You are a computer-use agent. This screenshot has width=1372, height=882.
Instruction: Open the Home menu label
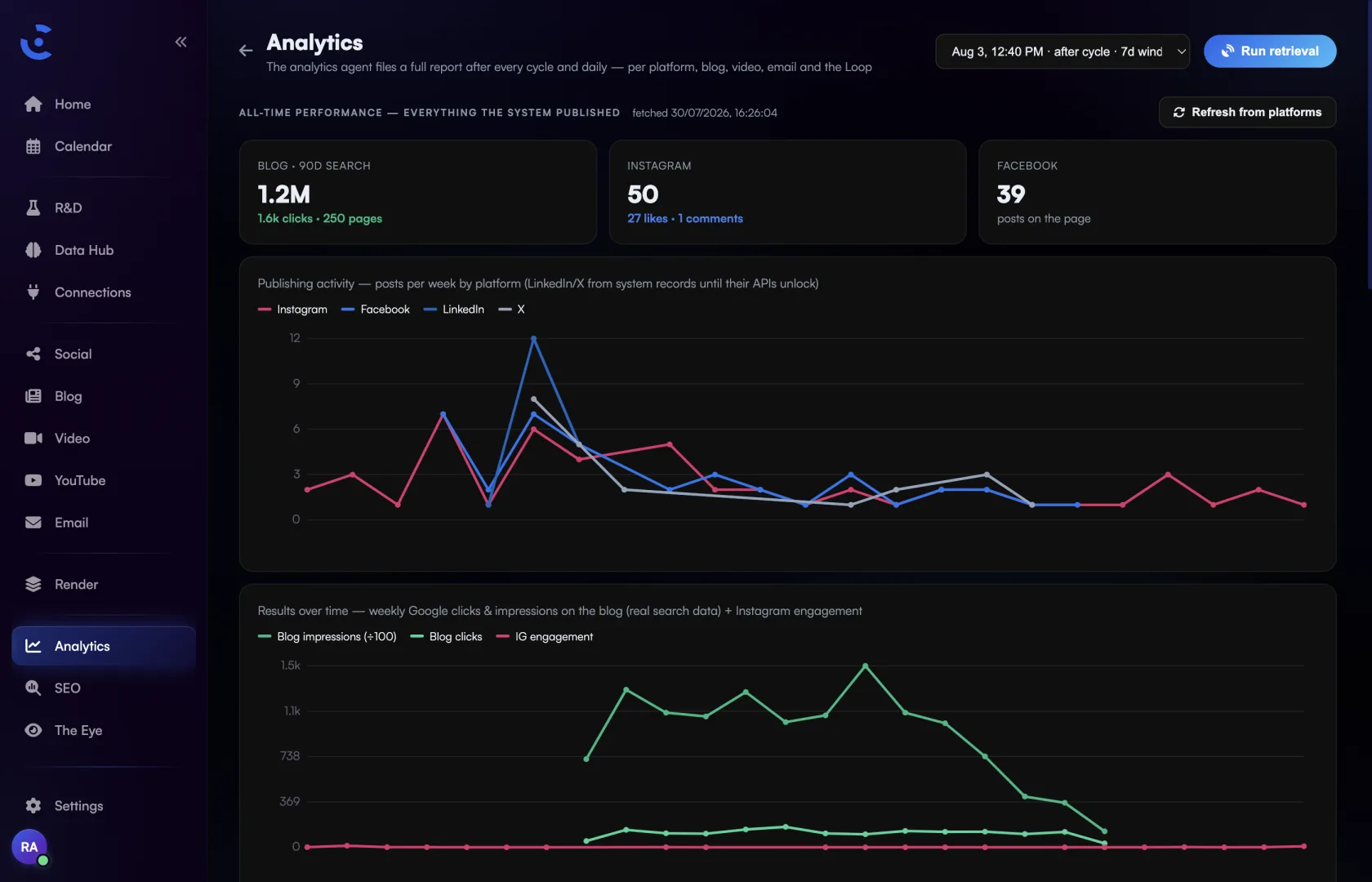coord(73,104)
